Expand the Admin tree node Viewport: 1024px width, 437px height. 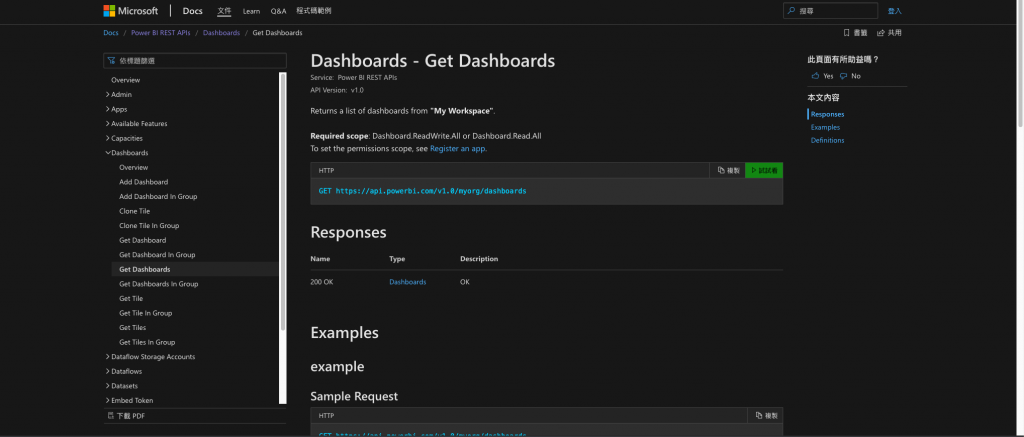pos(107,95)
